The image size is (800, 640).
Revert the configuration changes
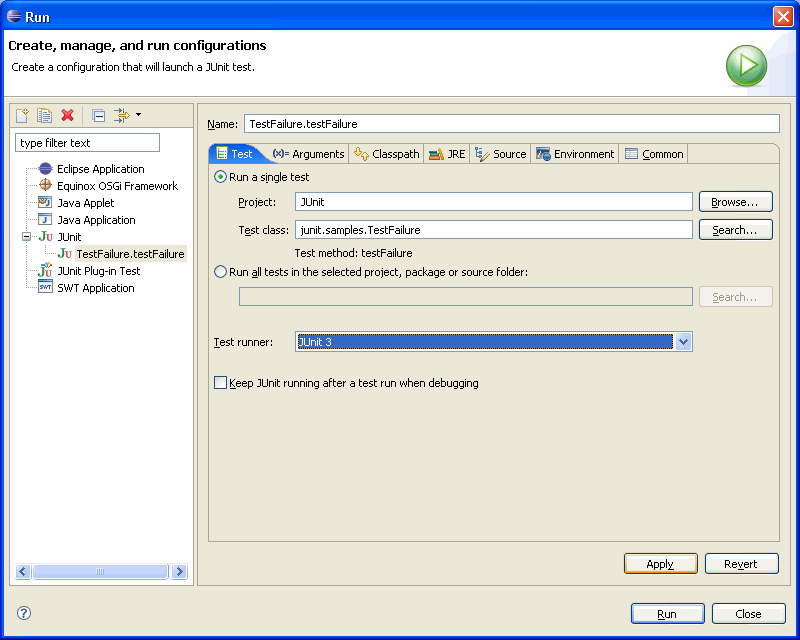[x=741, y=564]
